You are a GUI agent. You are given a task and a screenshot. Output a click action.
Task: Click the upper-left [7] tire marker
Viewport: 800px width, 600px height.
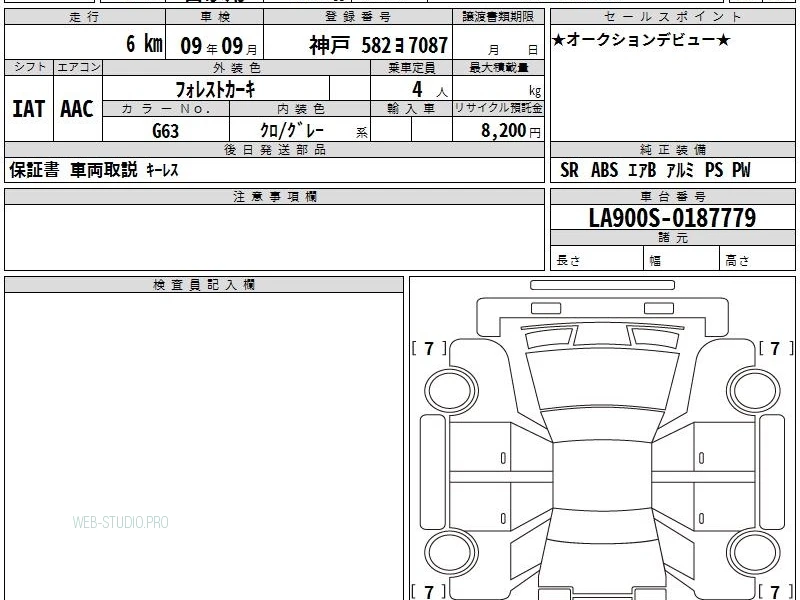click(x=429, y=348)
